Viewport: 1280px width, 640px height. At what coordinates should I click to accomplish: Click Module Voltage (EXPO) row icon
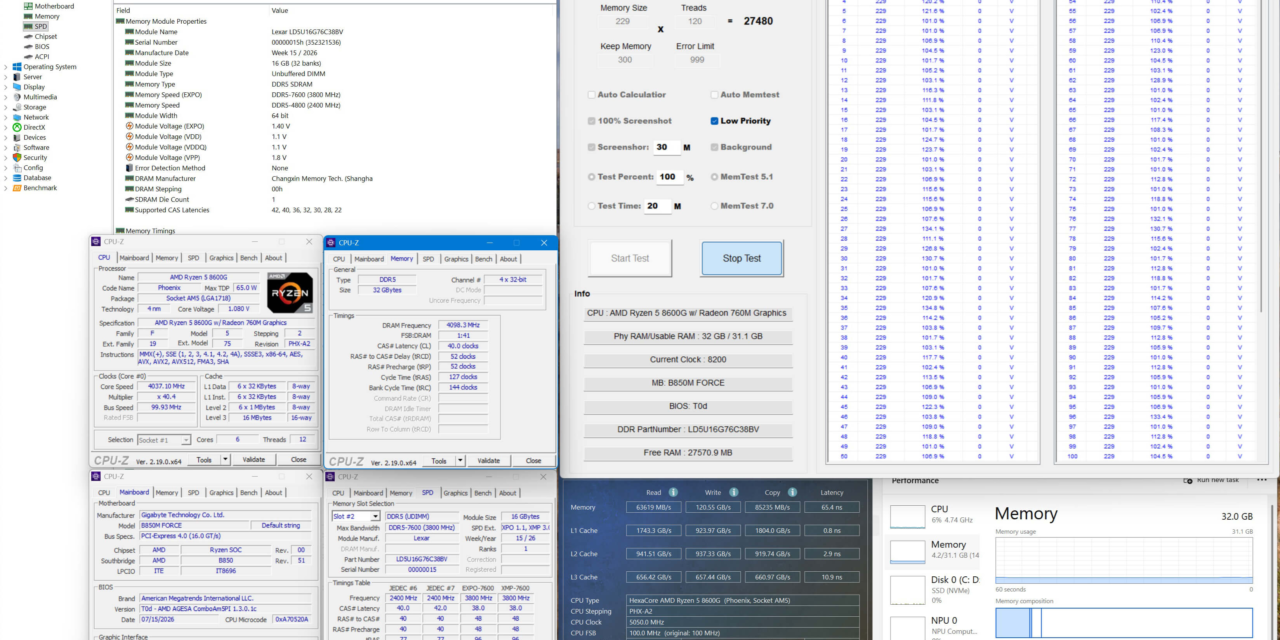click(129, 126)
